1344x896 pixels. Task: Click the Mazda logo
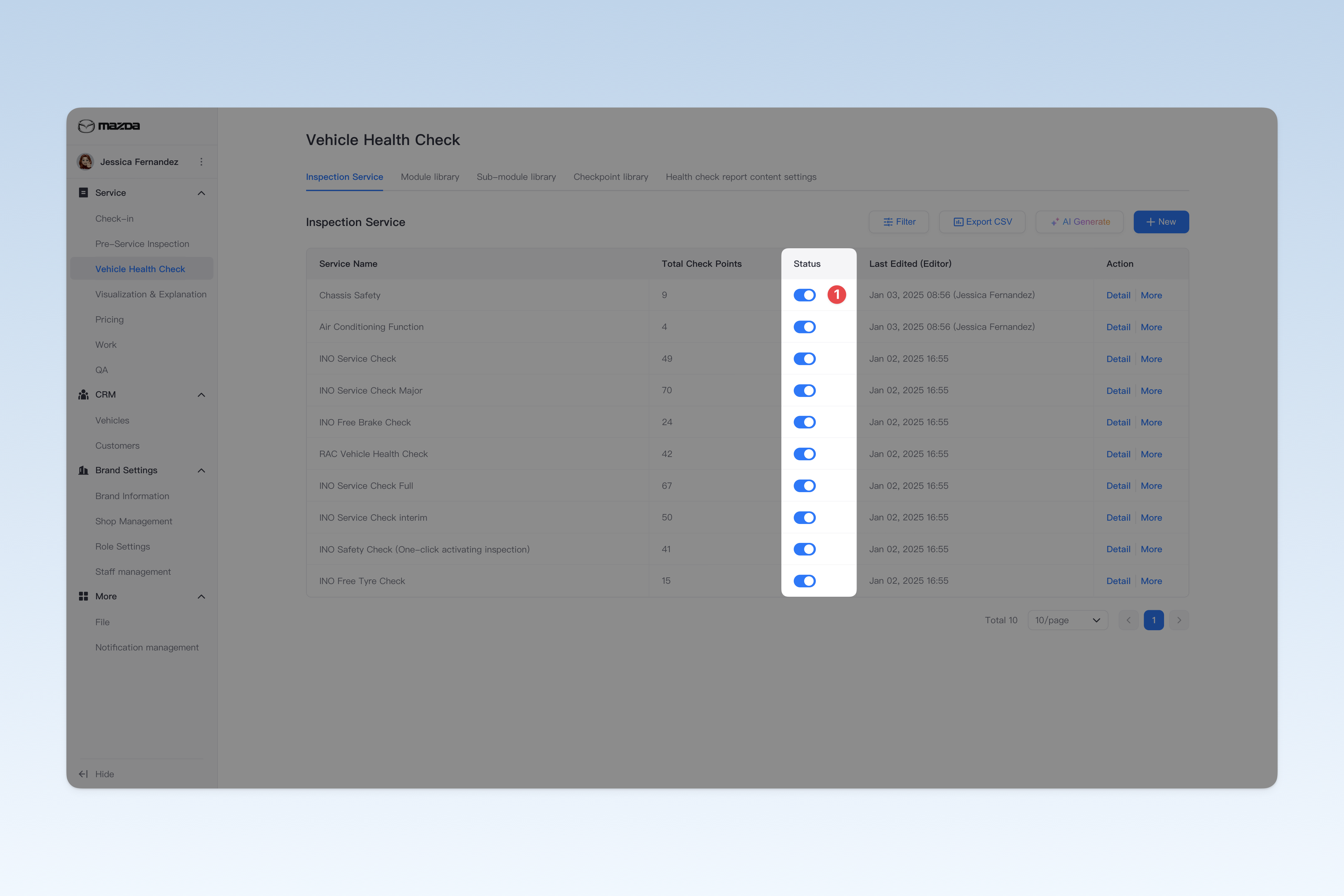[109, 126]
